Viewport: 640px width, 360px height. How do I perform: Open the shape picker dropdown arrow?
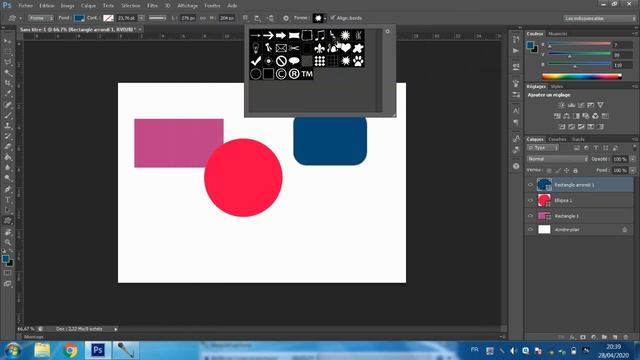tap(325, 18)
